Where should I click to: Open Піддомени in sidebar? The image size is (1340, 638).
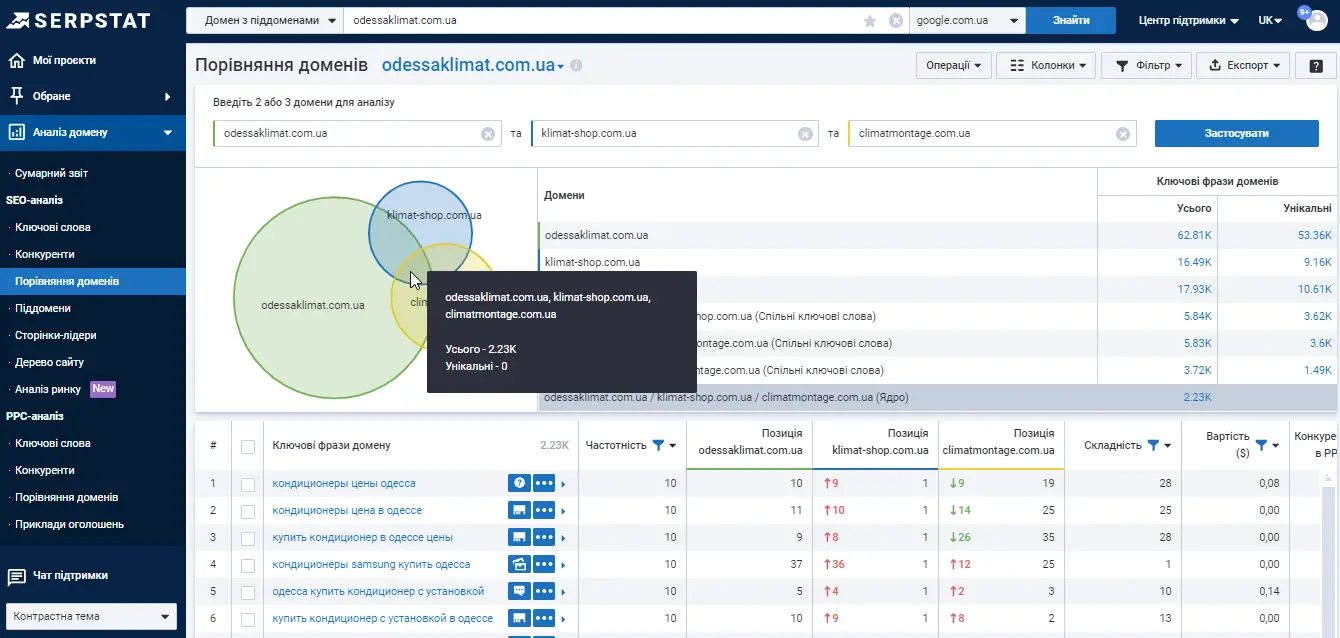coord(43,308)
